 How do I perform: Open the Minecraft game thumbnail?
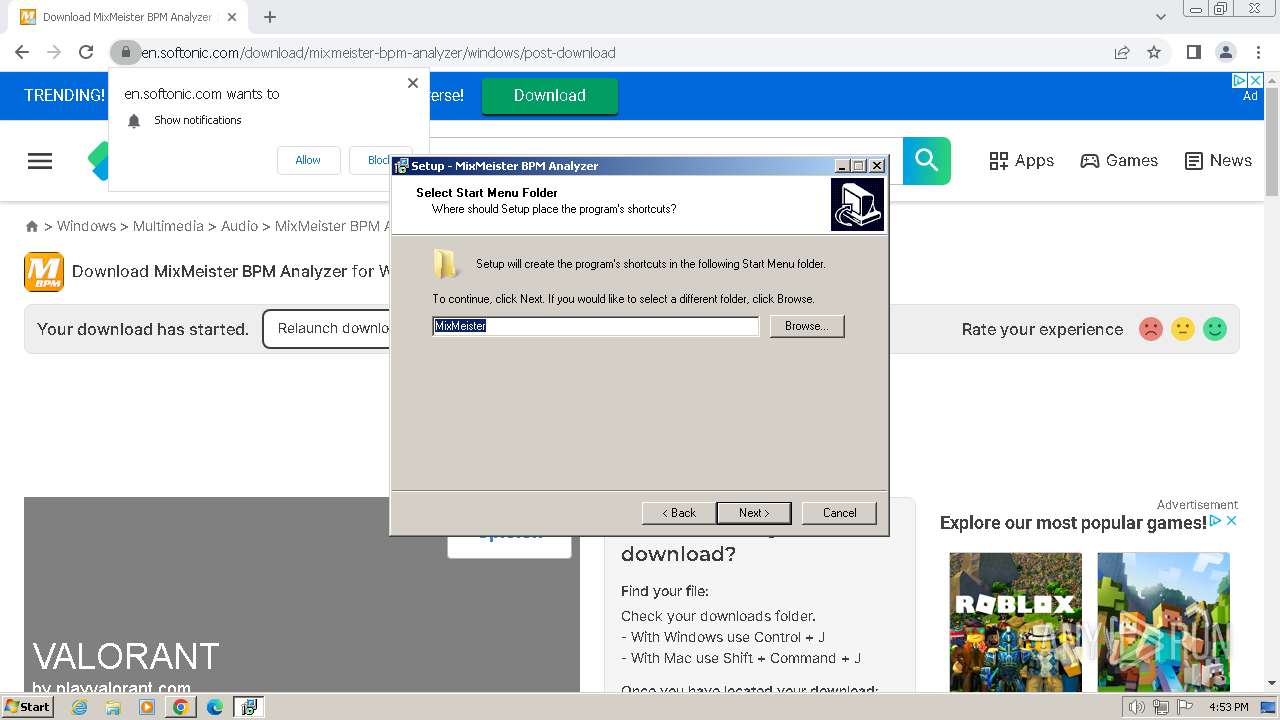pyautogui.click(x=1164, y=622)
